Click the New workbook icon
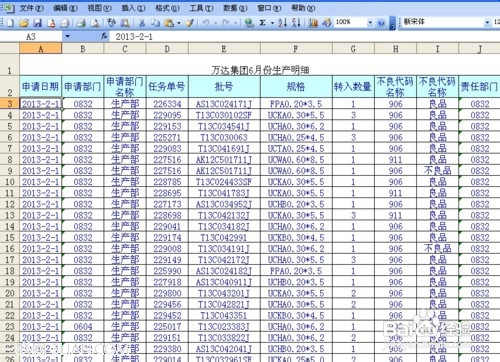The width and height of the screenshot is (500, 362). (10, 23)
